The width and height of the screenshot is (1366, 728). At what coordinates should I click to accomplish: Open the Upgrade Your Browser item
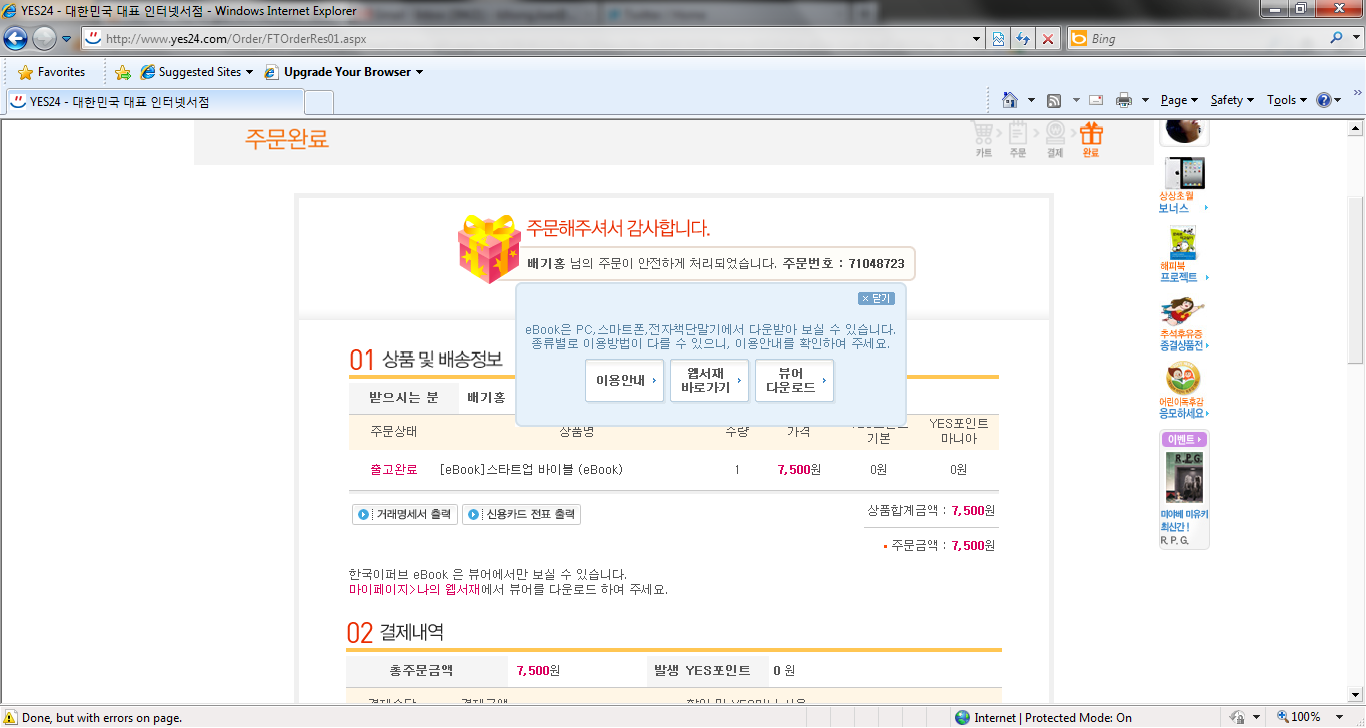pyautogui.click(x=344, y=72)
